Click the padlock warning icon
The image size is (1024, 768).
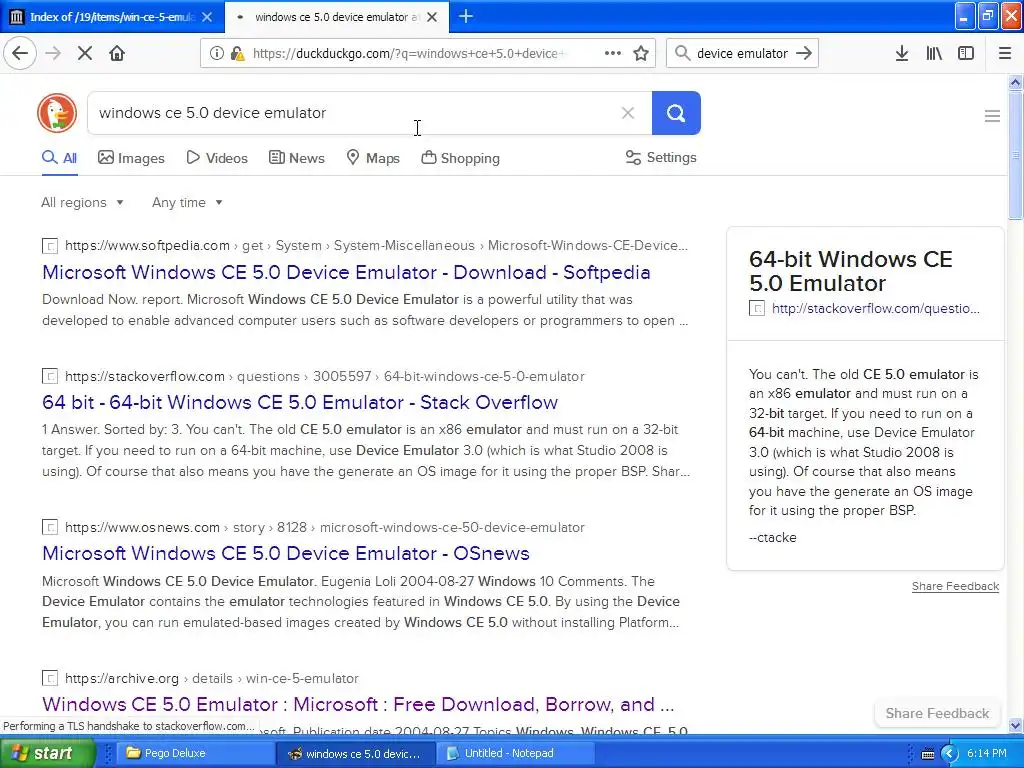pos(237,53)
